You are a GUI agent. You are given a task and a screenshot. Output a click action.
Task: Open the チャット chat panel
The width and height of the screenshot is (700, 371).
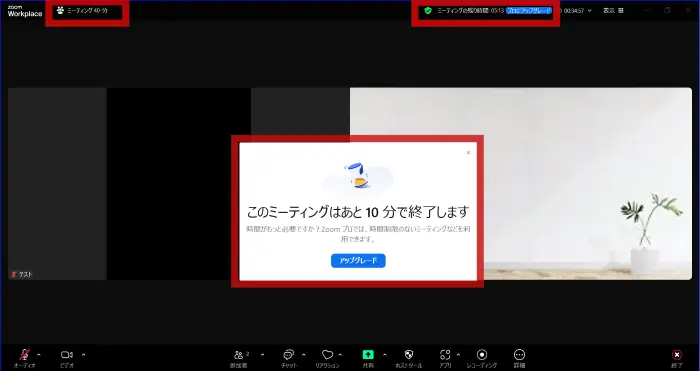288,354
